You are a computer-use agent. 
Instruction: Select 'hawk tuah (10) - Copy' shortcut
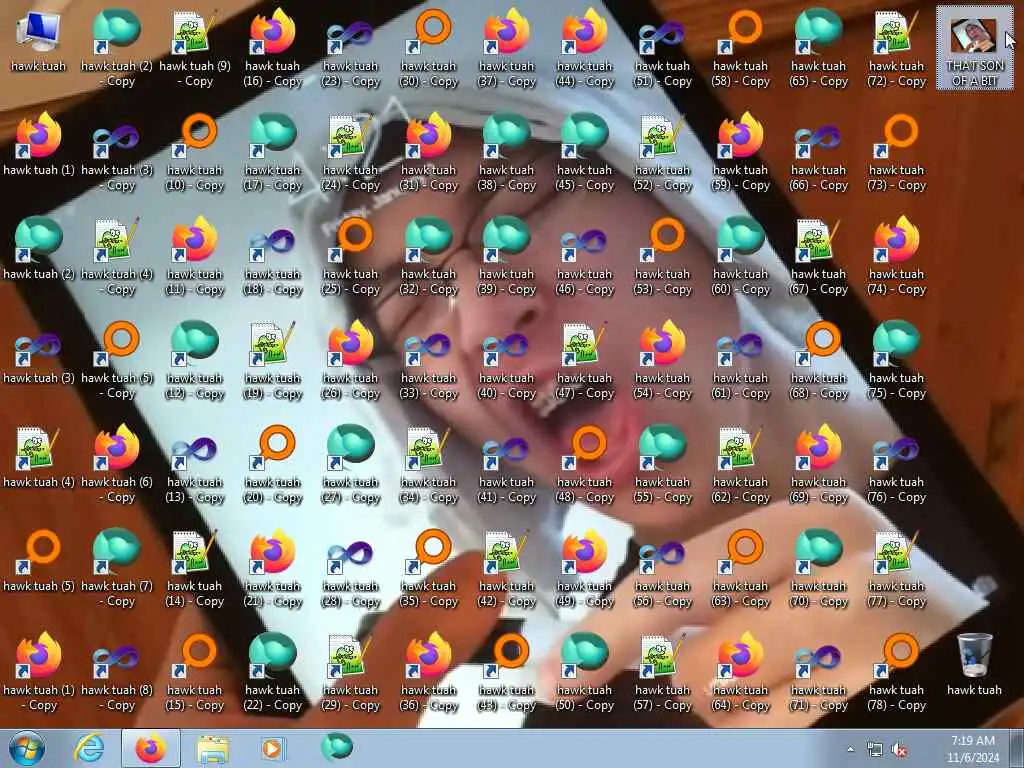pyautogui.click(x=195, y=153)
